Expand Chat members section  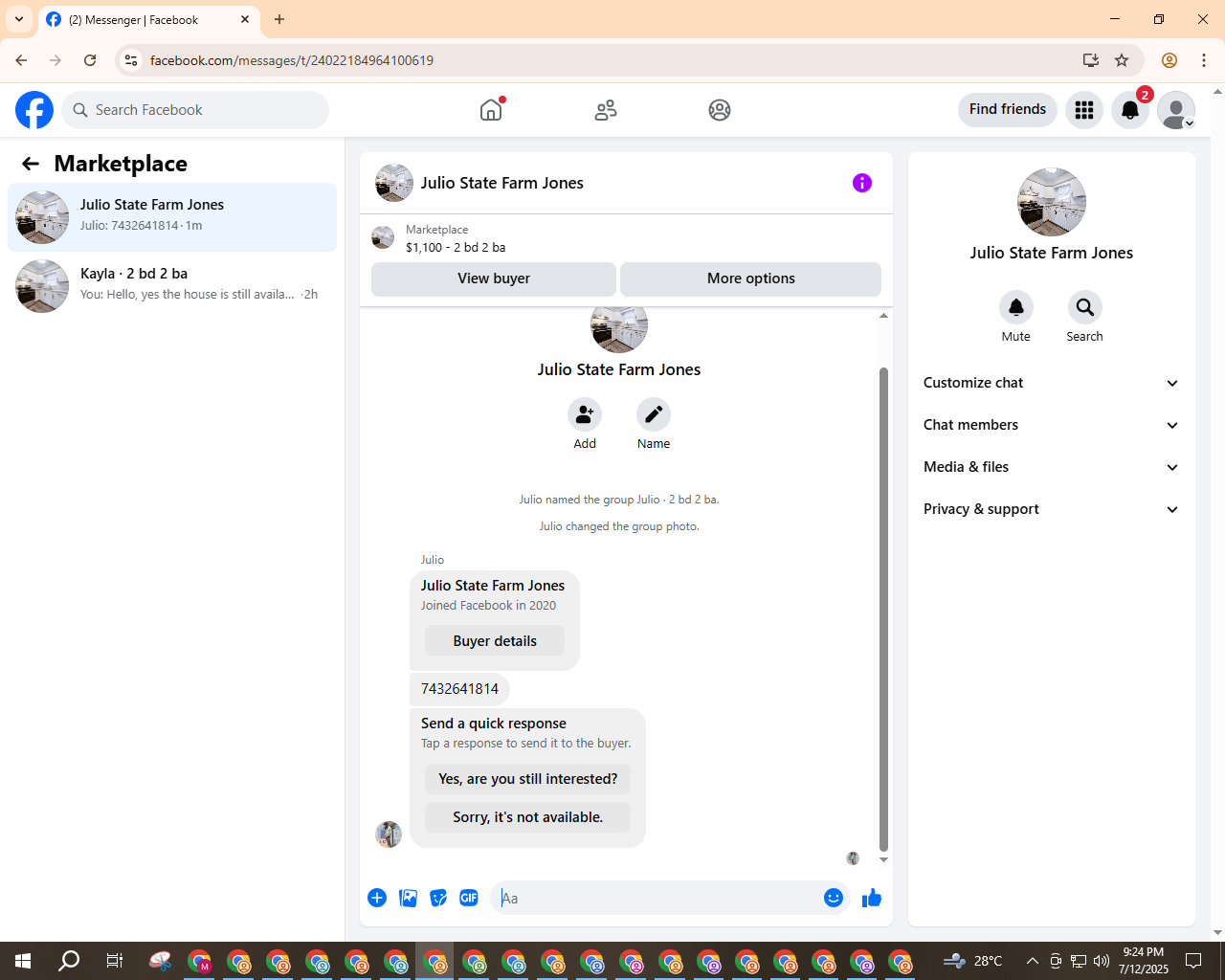coord(1051,425)
